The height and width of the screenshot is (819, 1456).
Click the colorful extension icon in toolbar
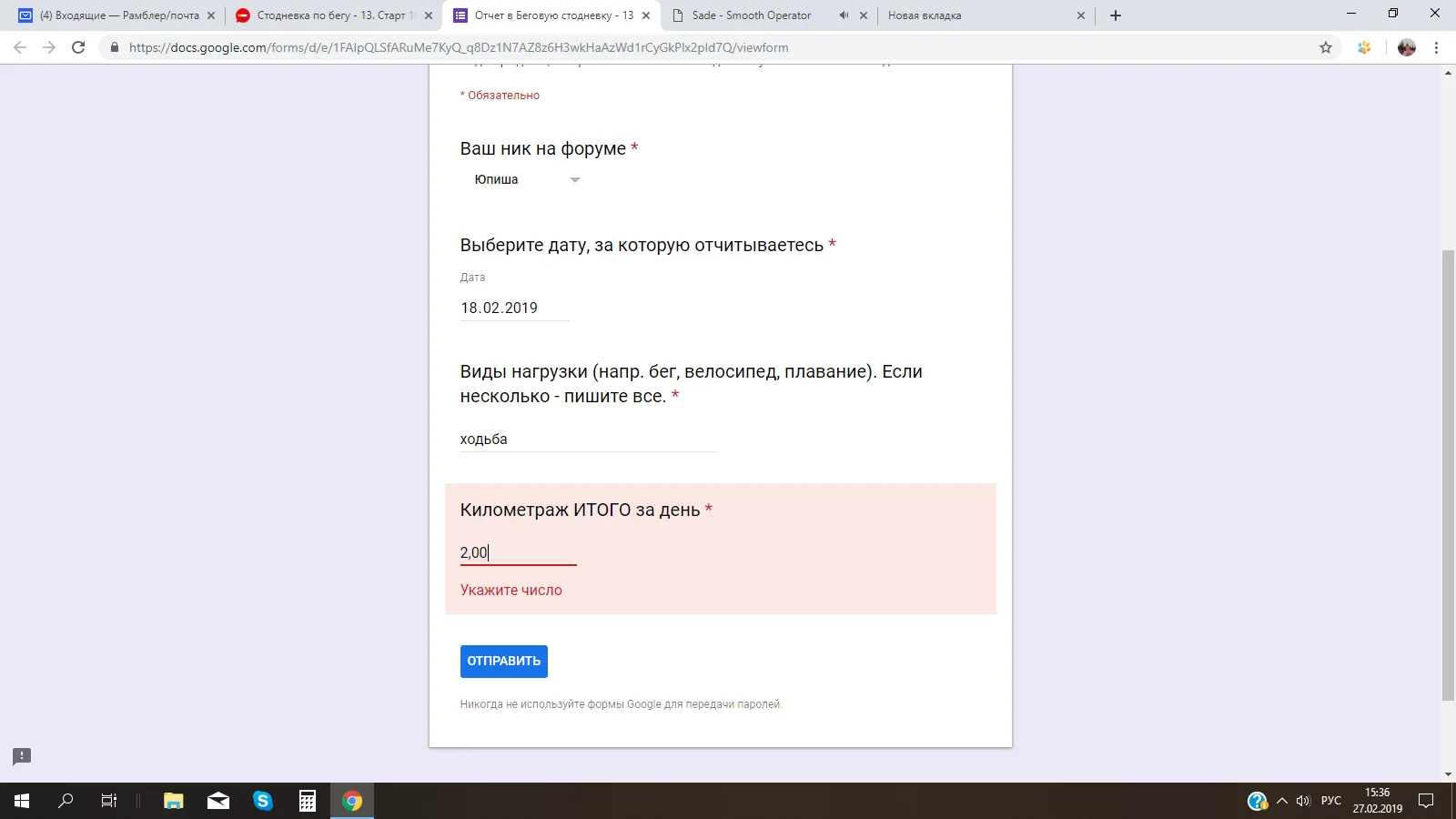point(1364,47)
